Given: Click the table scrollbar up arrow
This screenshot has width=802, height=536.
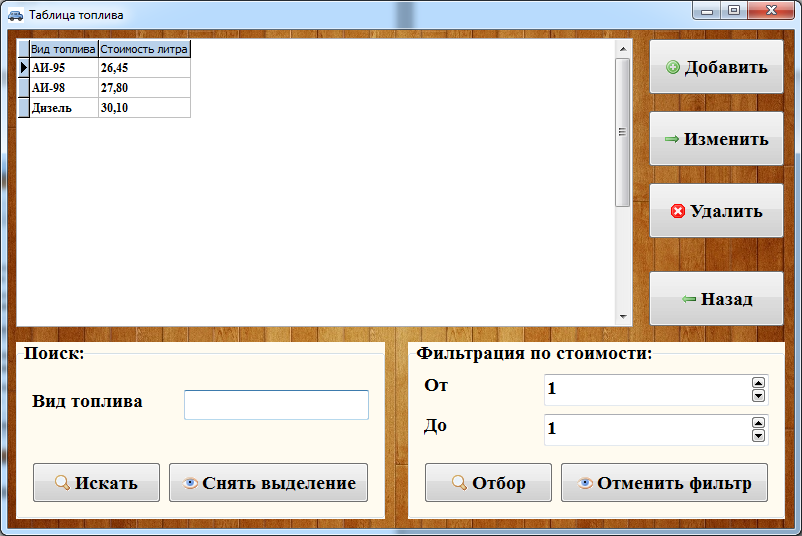Looking at the screenshot, I should (x=622, y=49).
